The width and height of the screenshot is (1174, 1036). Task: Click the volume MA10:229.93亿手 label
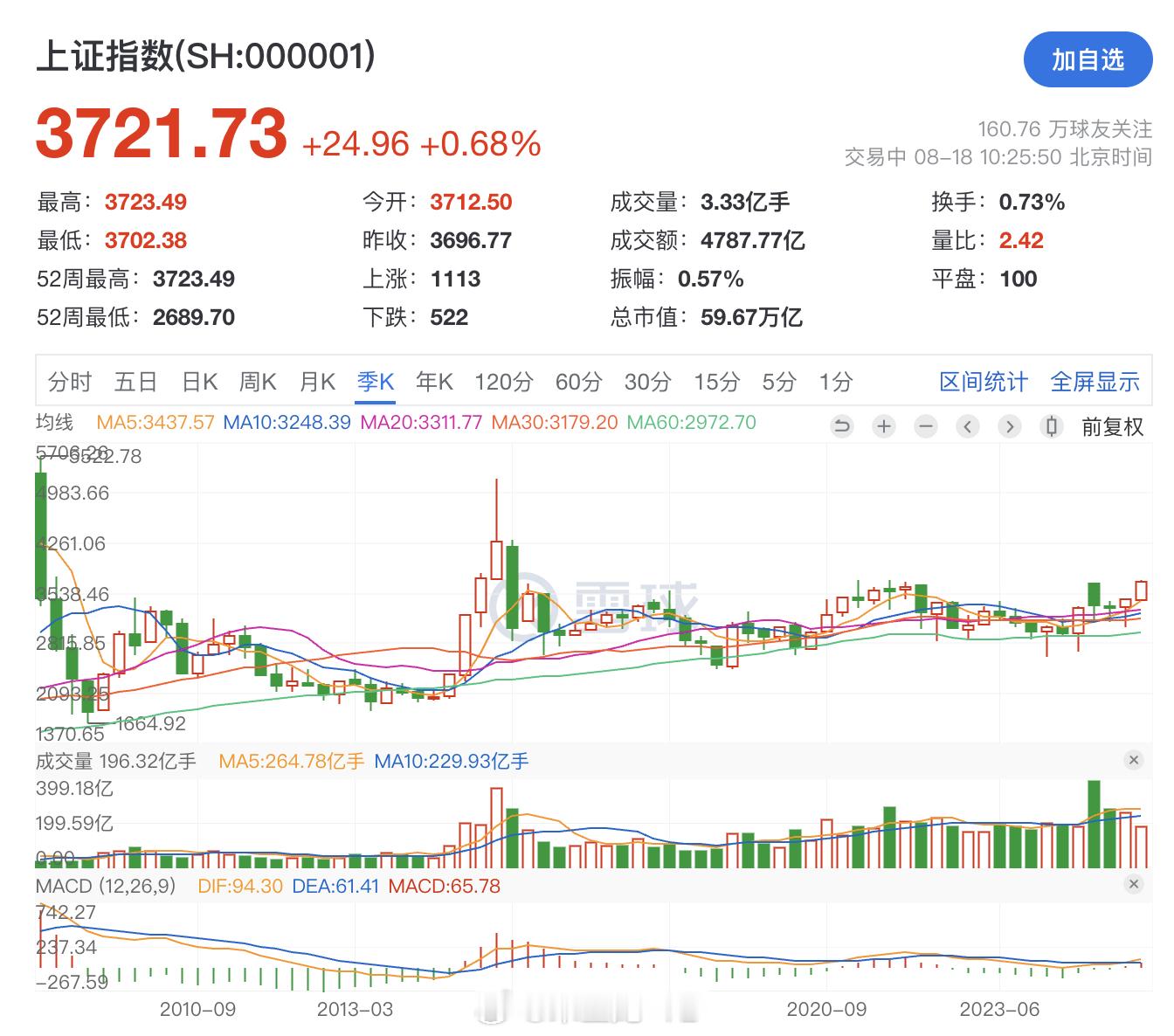[452, 762]
